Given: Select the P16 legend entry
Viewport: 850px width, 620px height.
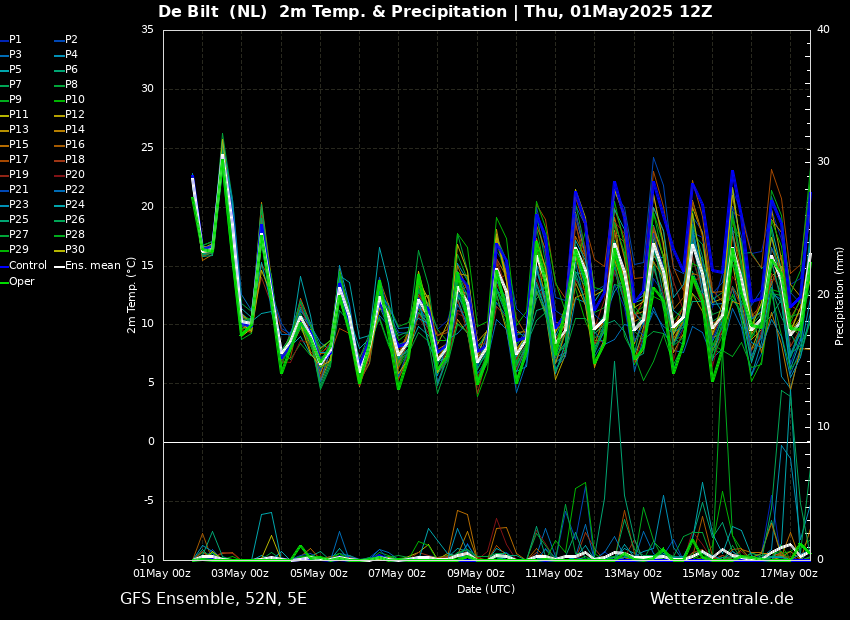Looking at the screenshot, I should tap(74, 145).
